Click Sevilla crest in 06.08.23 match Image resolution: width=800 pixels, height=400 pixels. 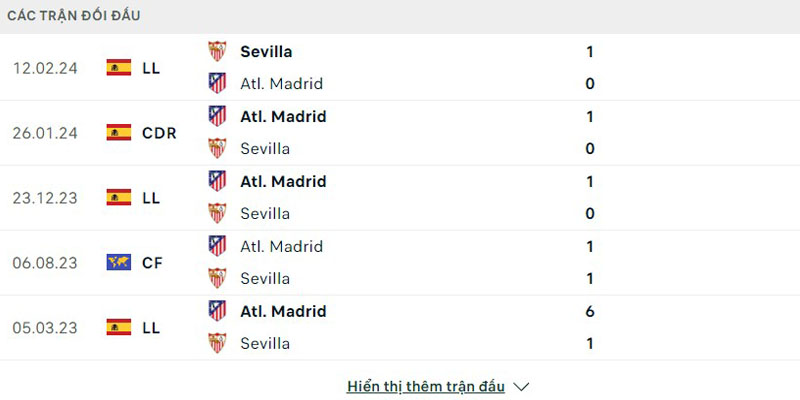[x=217, y=278]
